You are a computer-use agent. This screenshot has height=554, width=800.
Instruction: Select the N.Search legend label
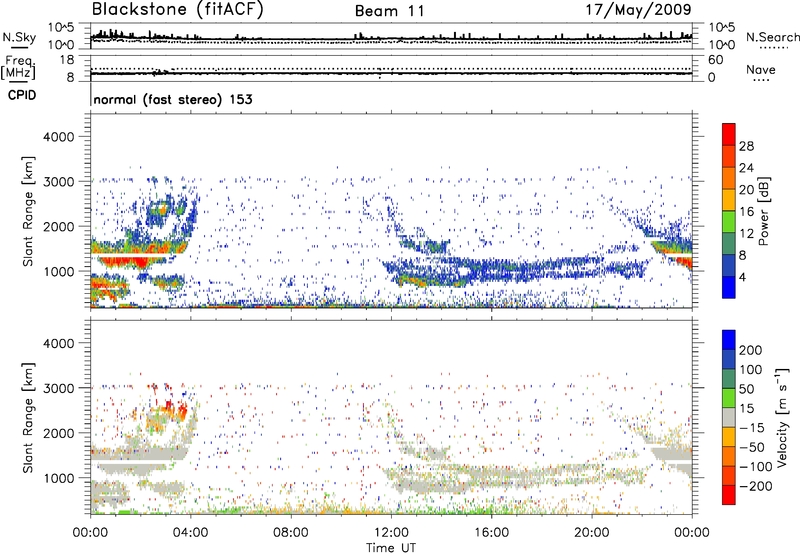[x=772, y=37]
